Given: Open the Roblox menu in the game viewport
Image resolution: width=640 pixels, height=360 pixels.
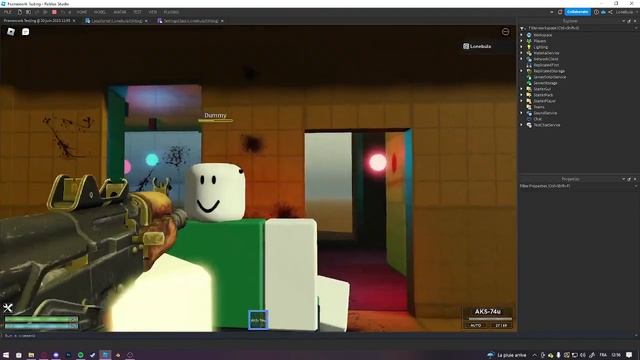Looking at the screenshot, I should pos(11,31).
